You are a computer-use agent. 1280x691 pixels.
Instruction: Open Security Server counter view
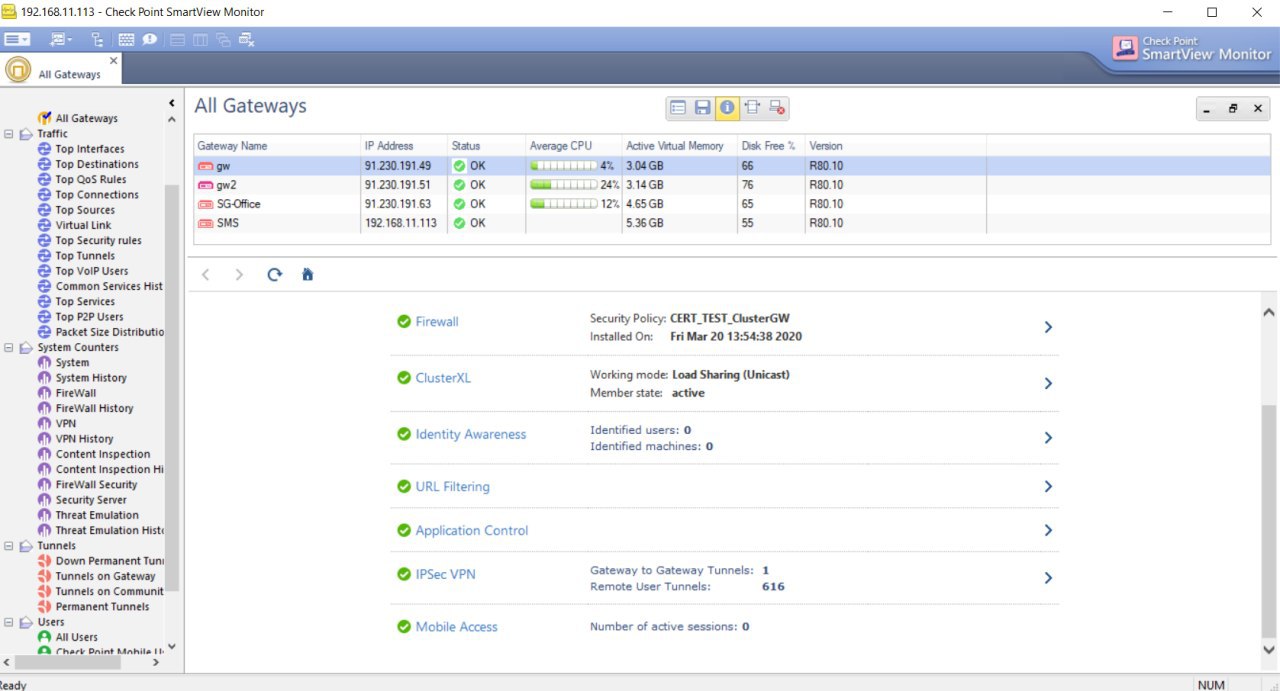pos(91,500)
